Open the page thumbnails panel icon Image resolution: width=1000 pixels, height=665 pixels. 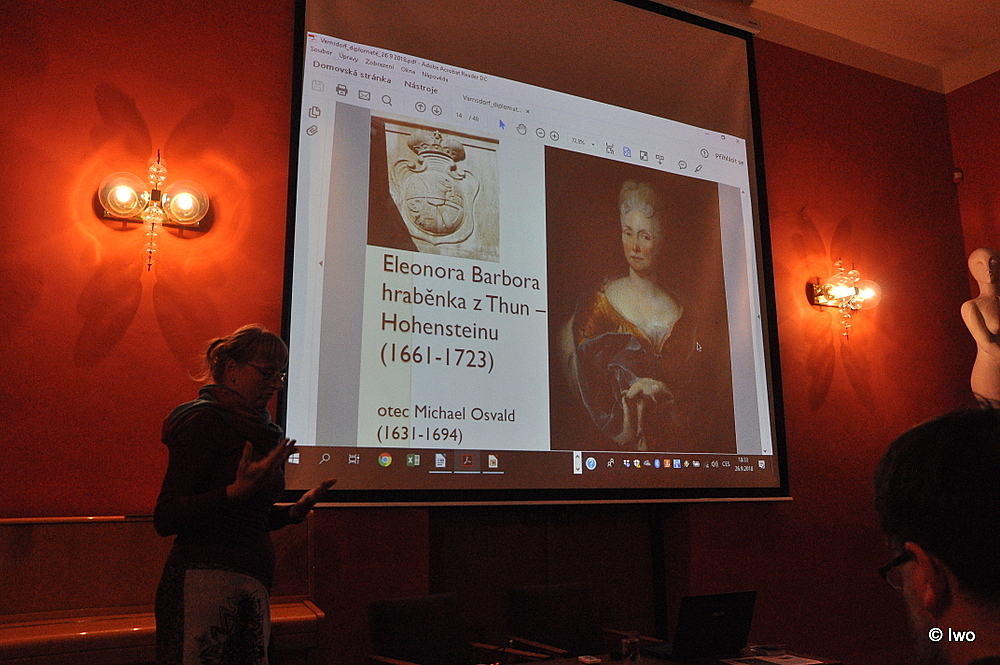click(314, 112)
